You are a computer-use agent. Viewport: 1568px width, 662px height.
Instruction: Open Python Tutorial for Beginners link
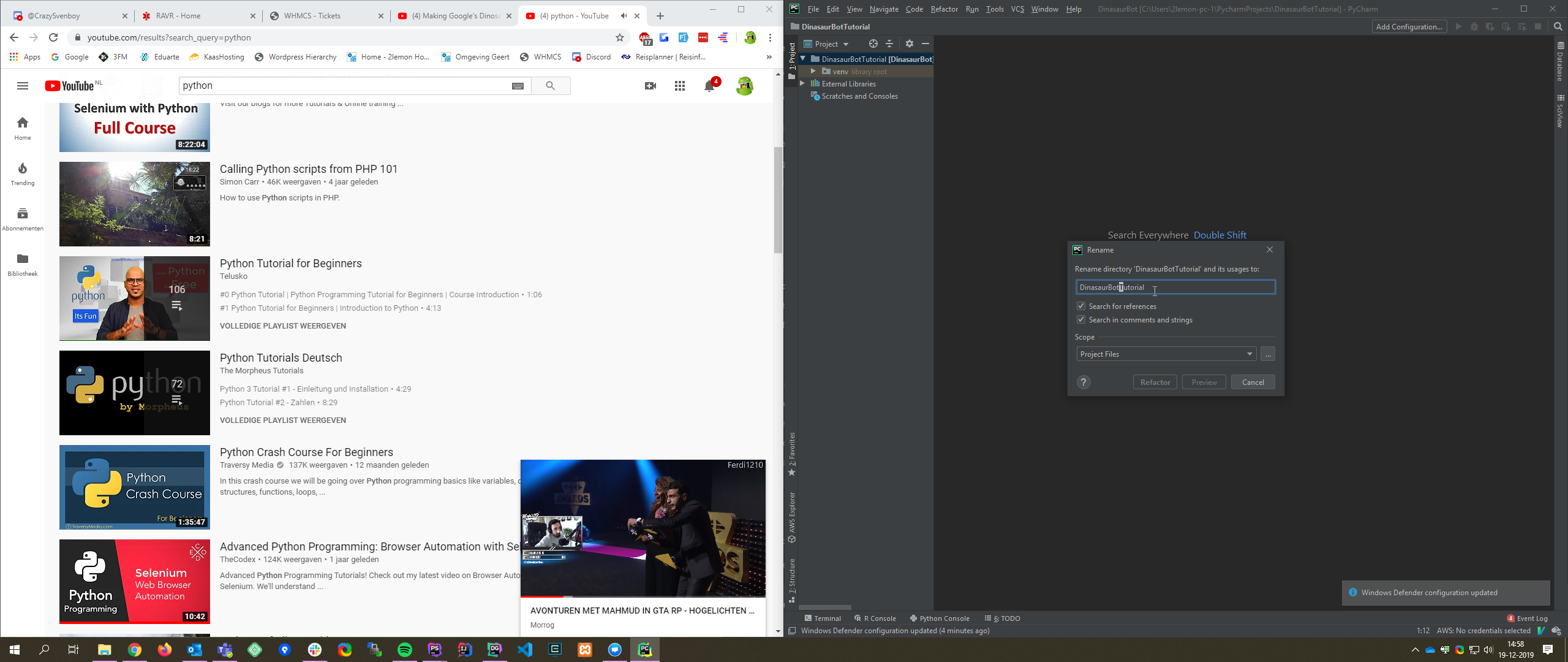pyautogui.click(x=291, y=264)
